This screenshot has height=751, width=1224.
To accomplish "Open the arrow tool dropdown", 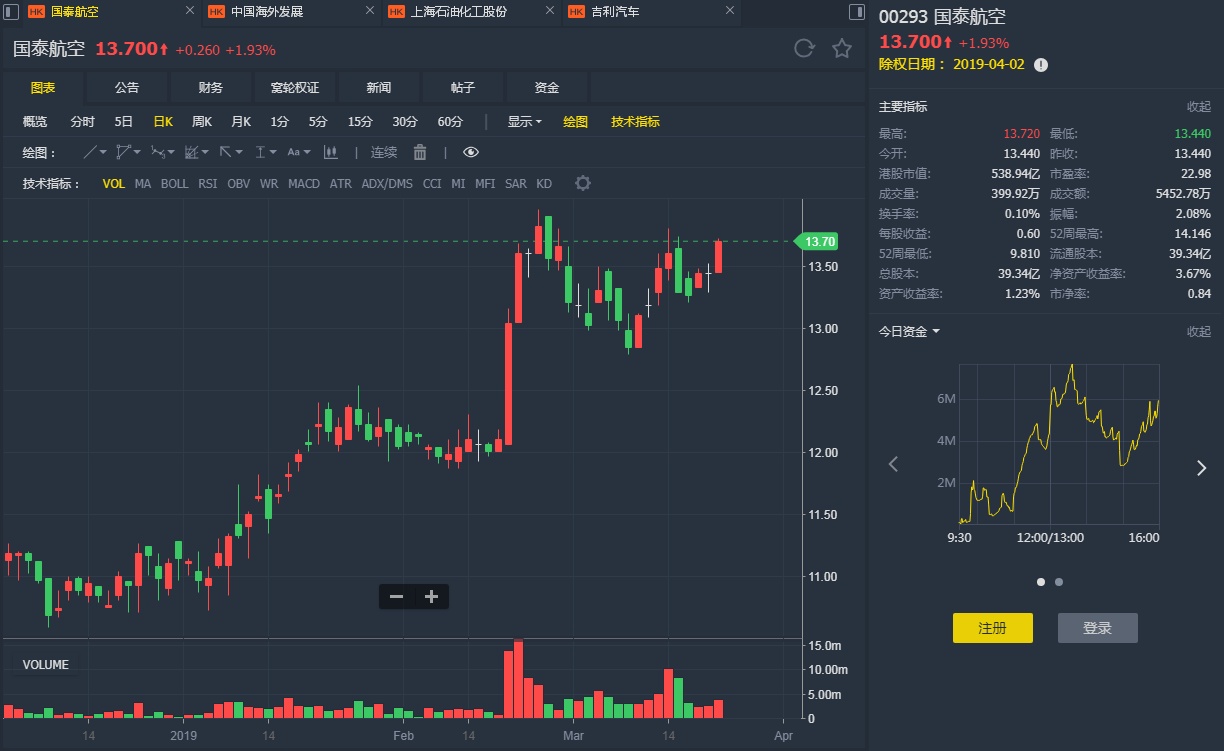I will pos(231,152).
